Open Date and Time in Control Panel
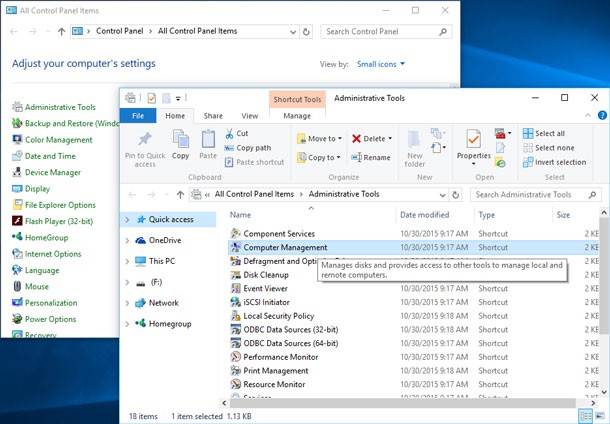 click(x=50, y=156)
